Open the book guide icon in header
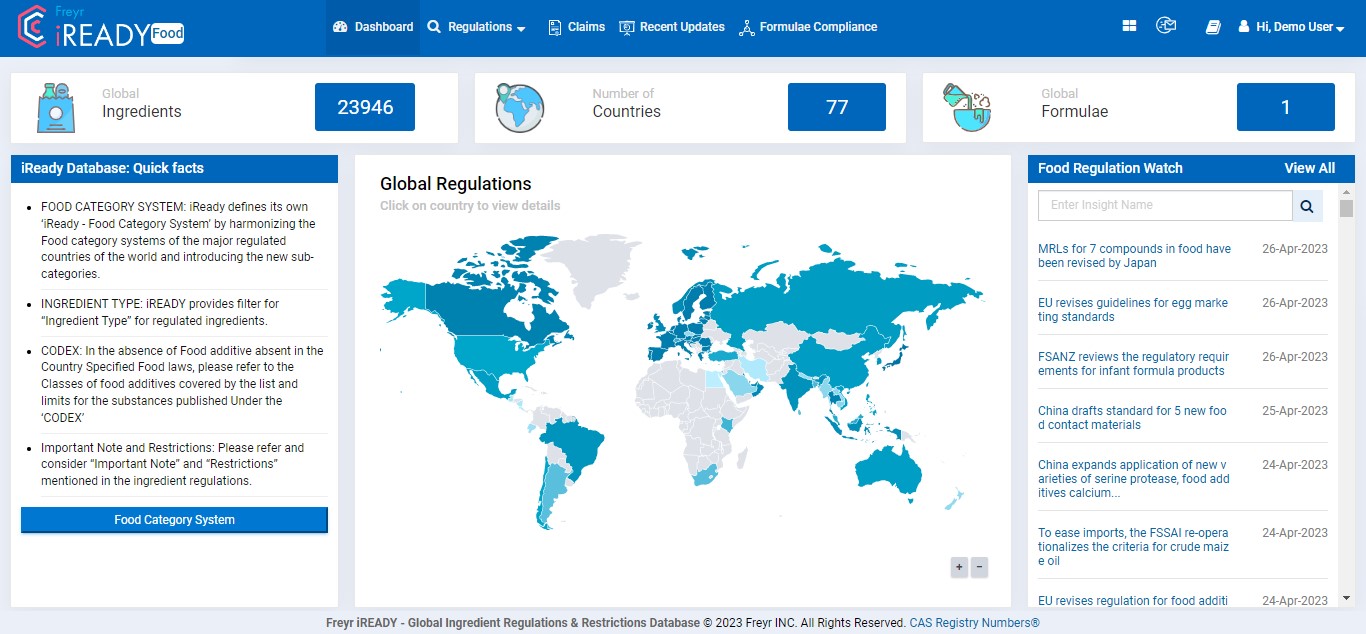Screen dimensions: 1366x634 coord(1213,27)
